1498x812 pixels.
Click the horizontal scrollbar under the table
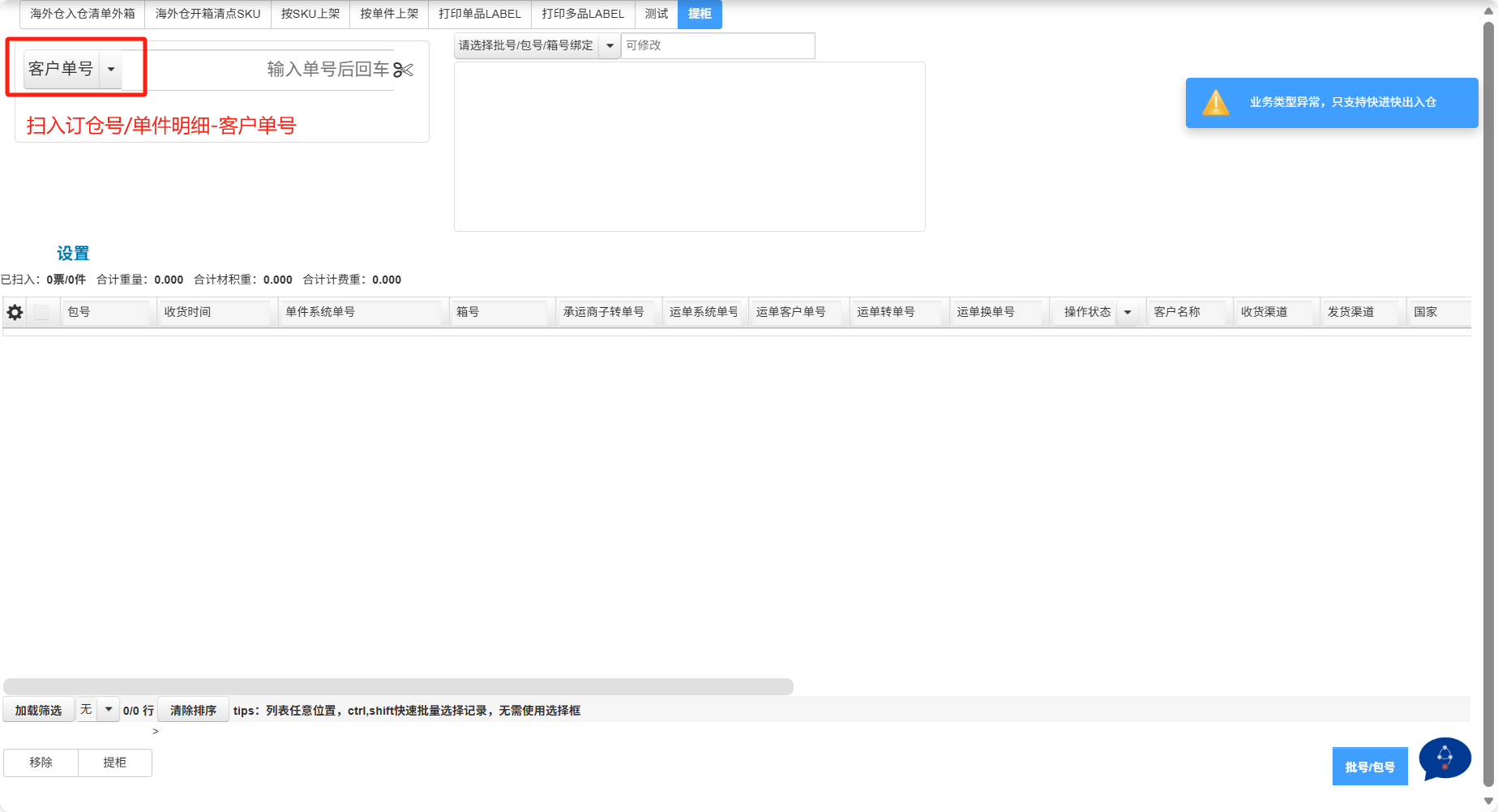tap(398, 686)
